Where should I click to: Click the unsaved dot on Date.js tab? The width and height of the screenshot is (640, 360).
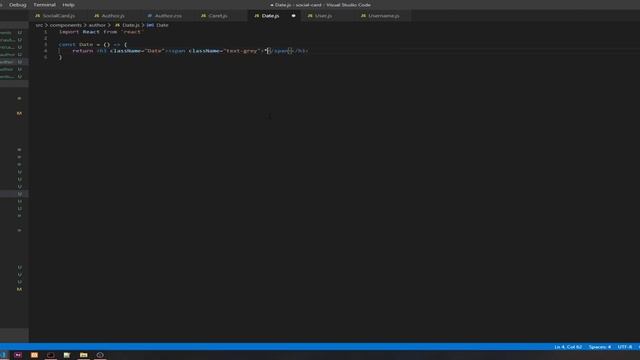point(293,16)
